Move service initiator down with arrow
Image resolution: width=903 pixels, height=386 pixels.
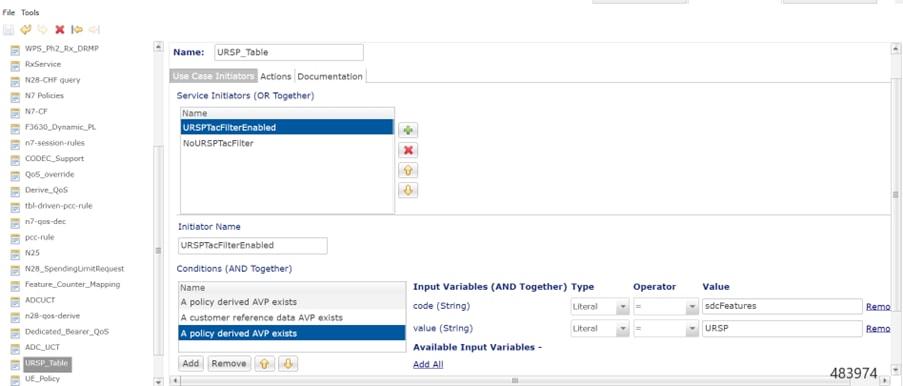click(x=408, y=190)
